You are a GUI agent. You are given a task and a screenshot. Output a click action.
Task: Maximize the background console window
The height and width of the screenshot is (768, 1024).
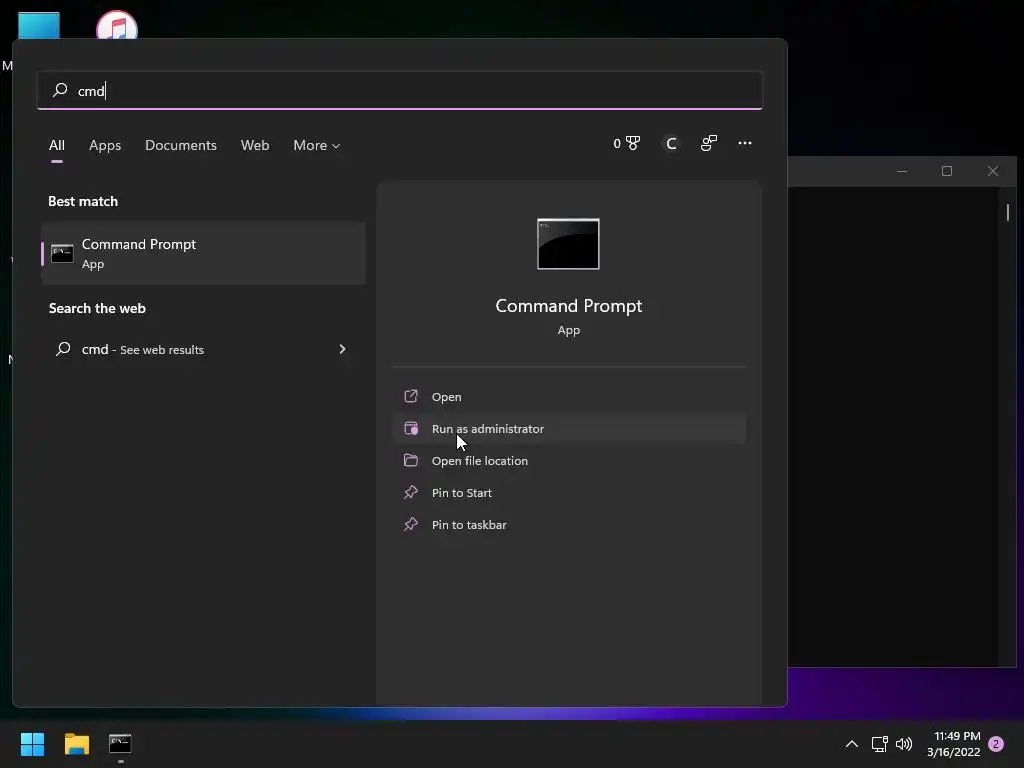tap(947, 171)
